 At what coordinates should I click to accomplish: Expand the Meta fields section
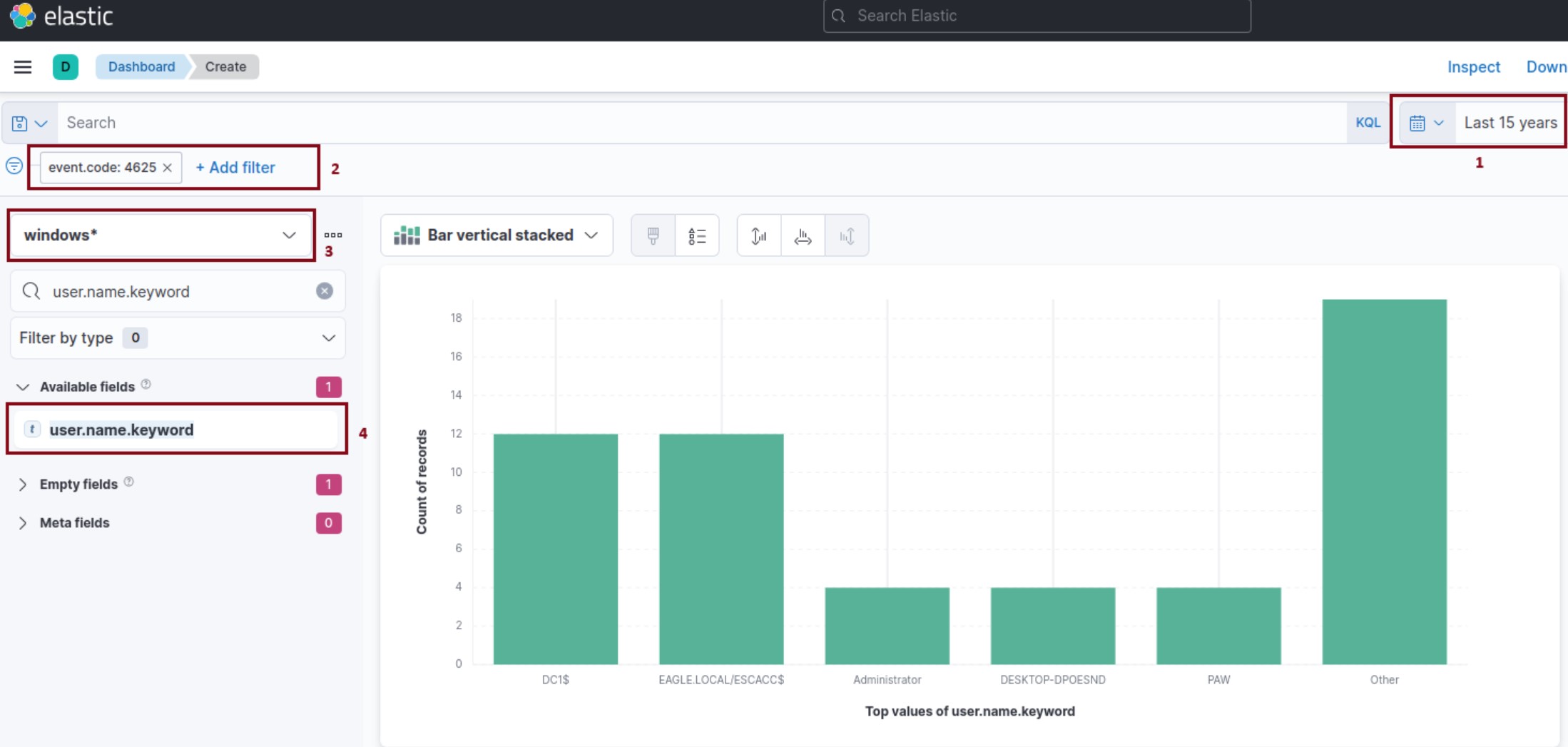click(x=23, y=523)
